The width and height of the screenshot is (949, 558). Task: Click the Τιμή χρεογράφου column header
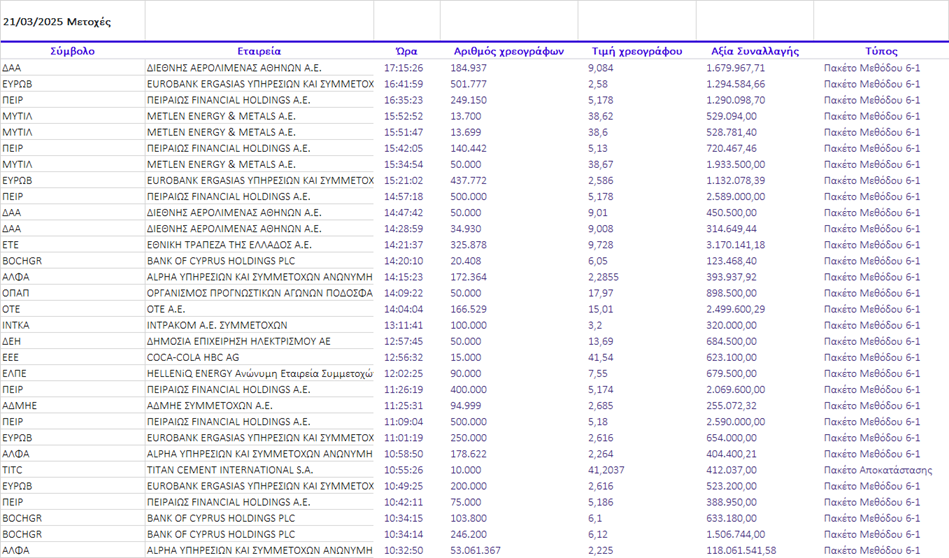click(637, 51)
